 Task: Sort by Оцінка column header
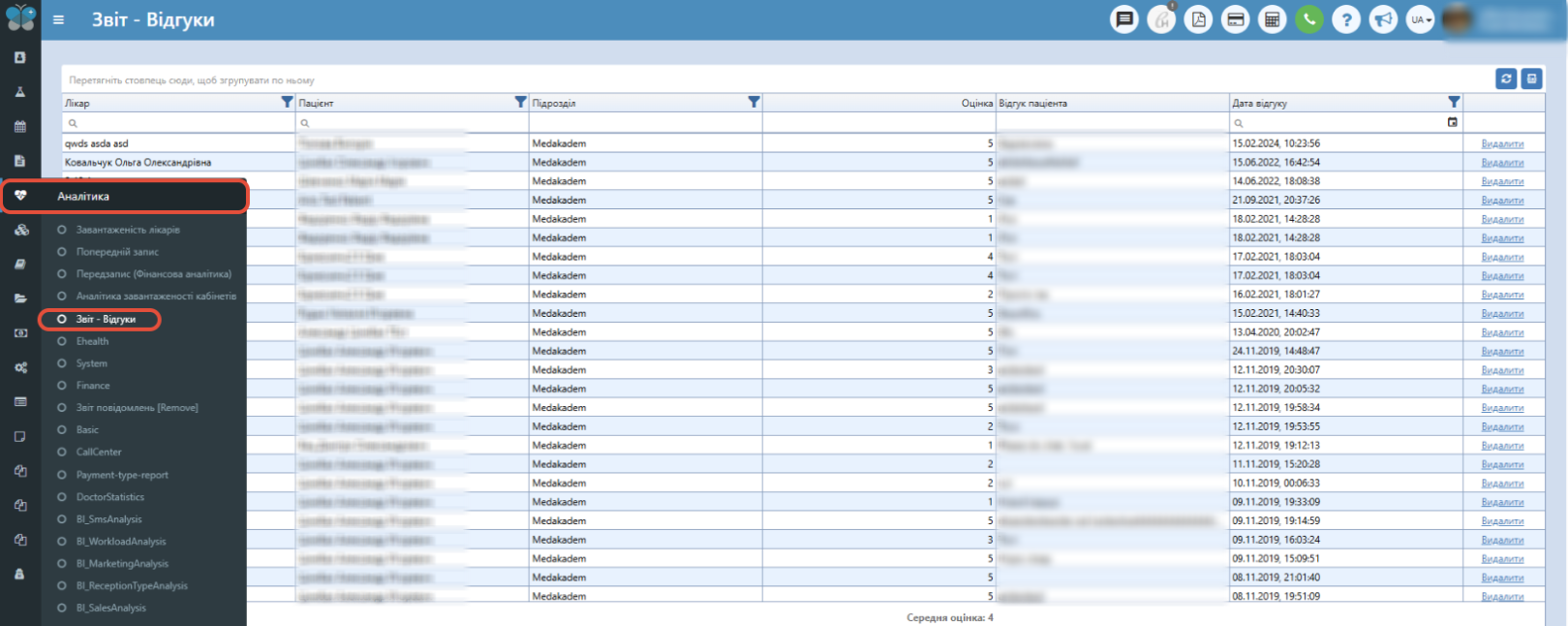click(976, 103)
